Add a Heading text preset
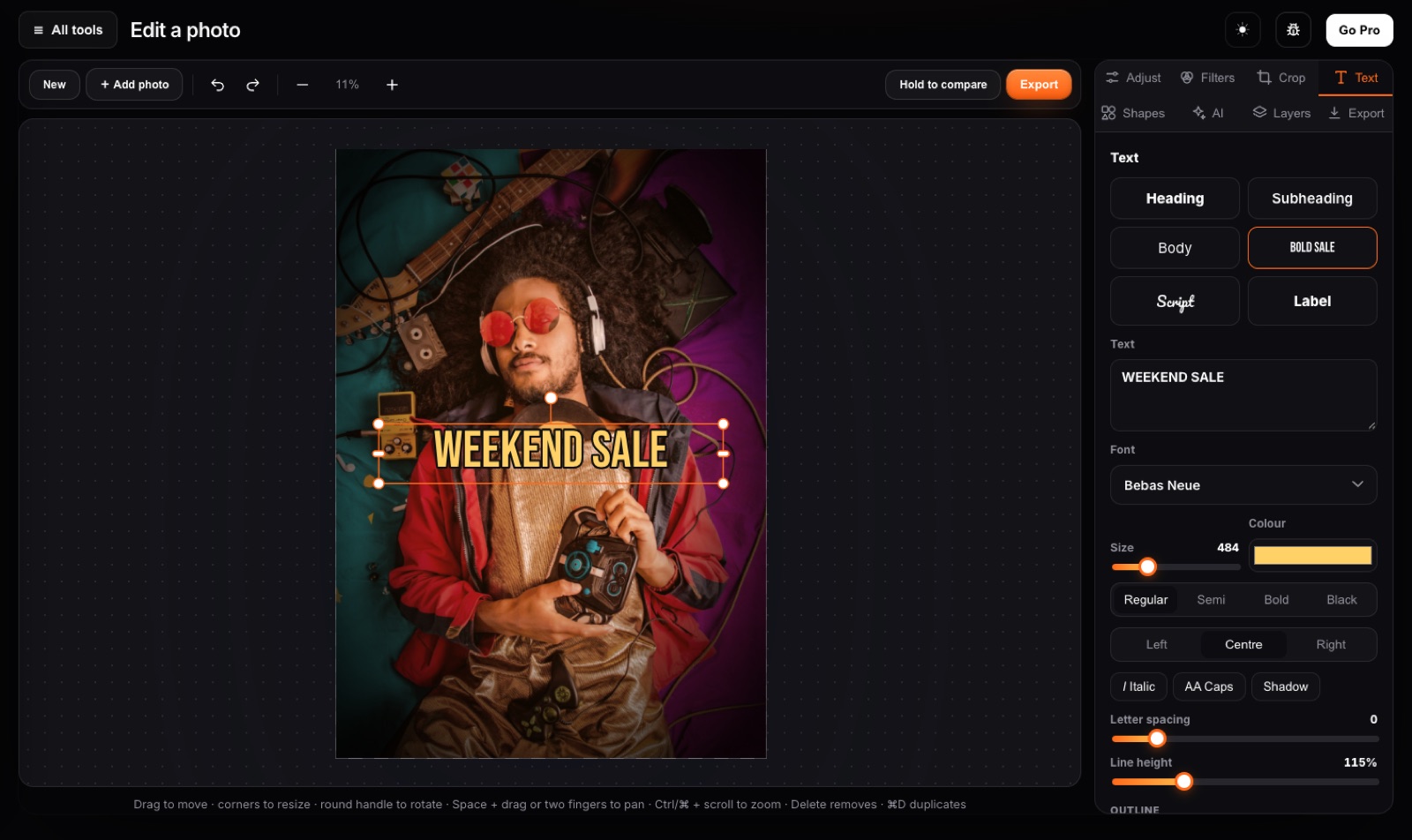 [x=1175, y=199]
